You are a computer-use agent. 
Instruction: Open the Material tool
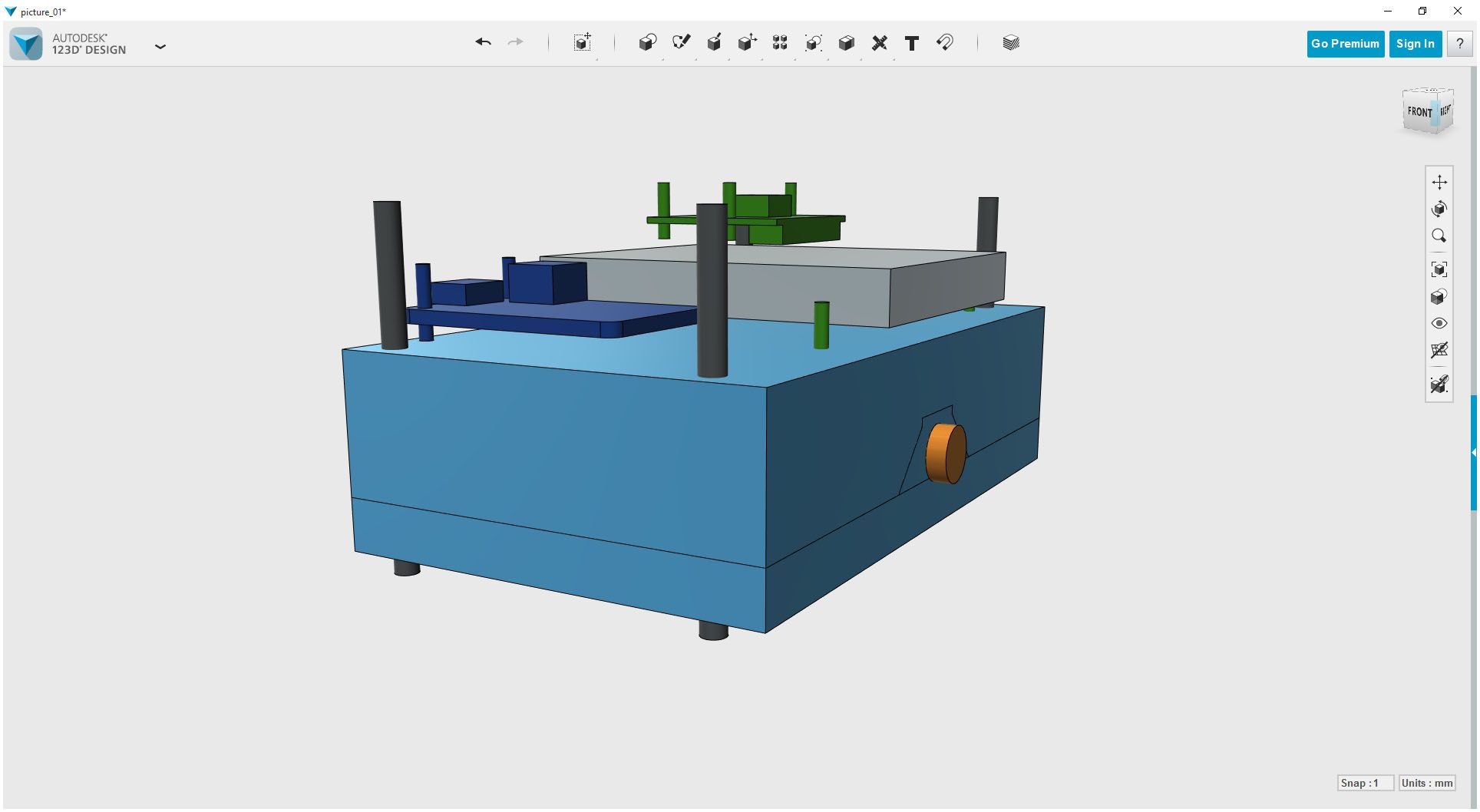click(x=1010, y=43)
